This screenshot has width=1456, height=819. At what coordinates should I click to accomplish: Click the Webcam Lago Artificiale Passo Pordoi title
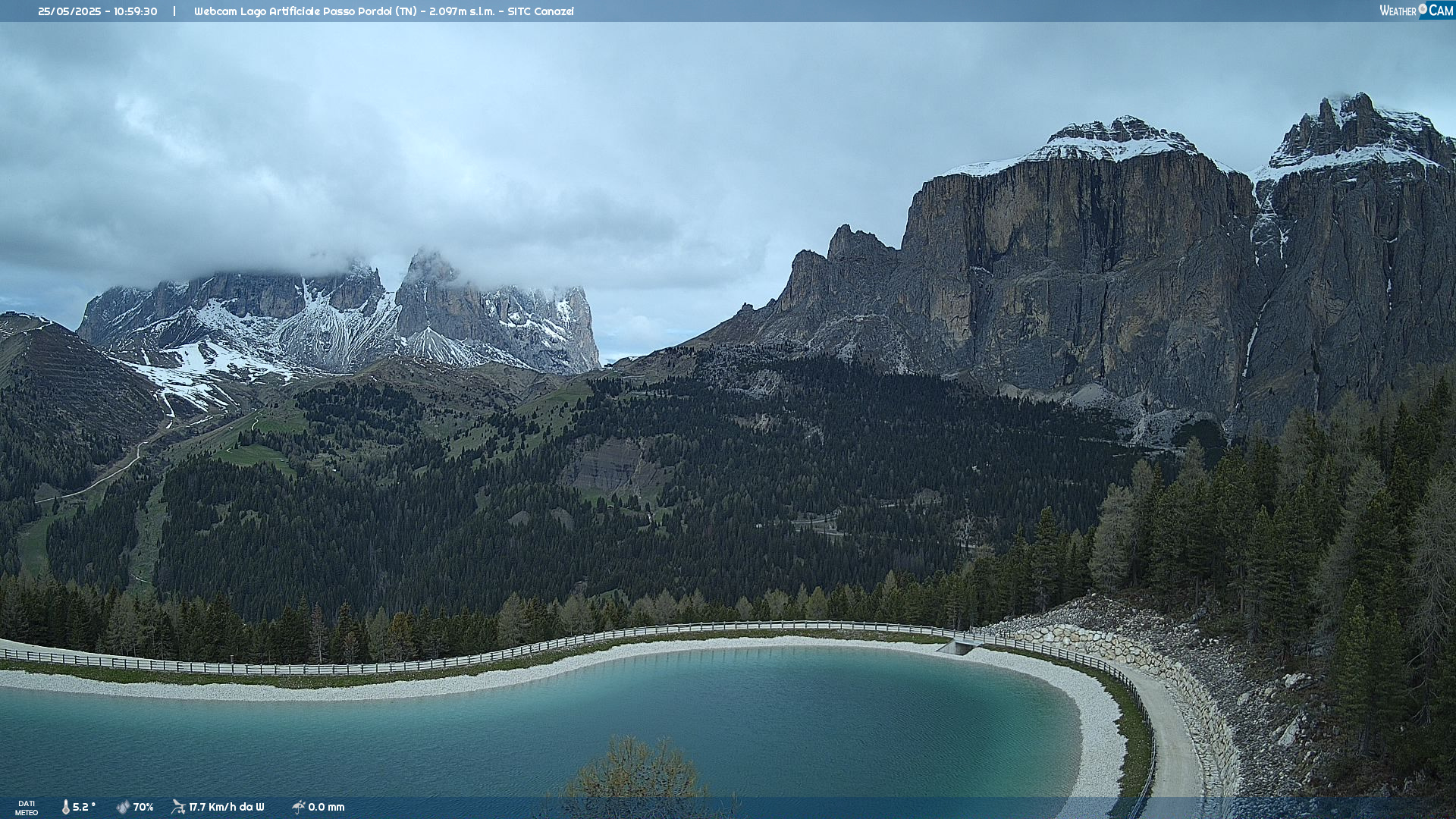384,11
